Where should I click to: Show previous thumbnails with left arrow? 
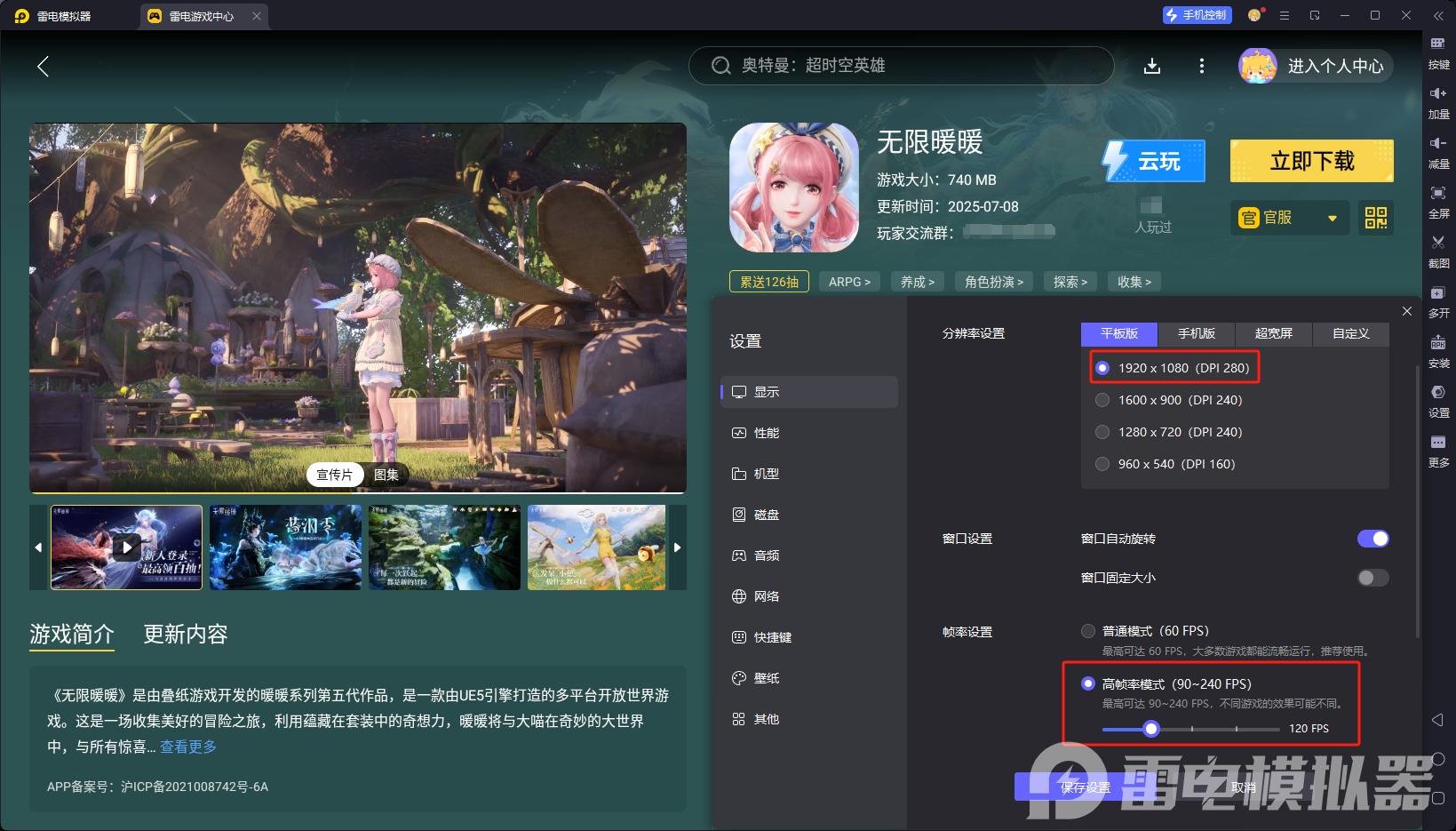click(38, 547)
